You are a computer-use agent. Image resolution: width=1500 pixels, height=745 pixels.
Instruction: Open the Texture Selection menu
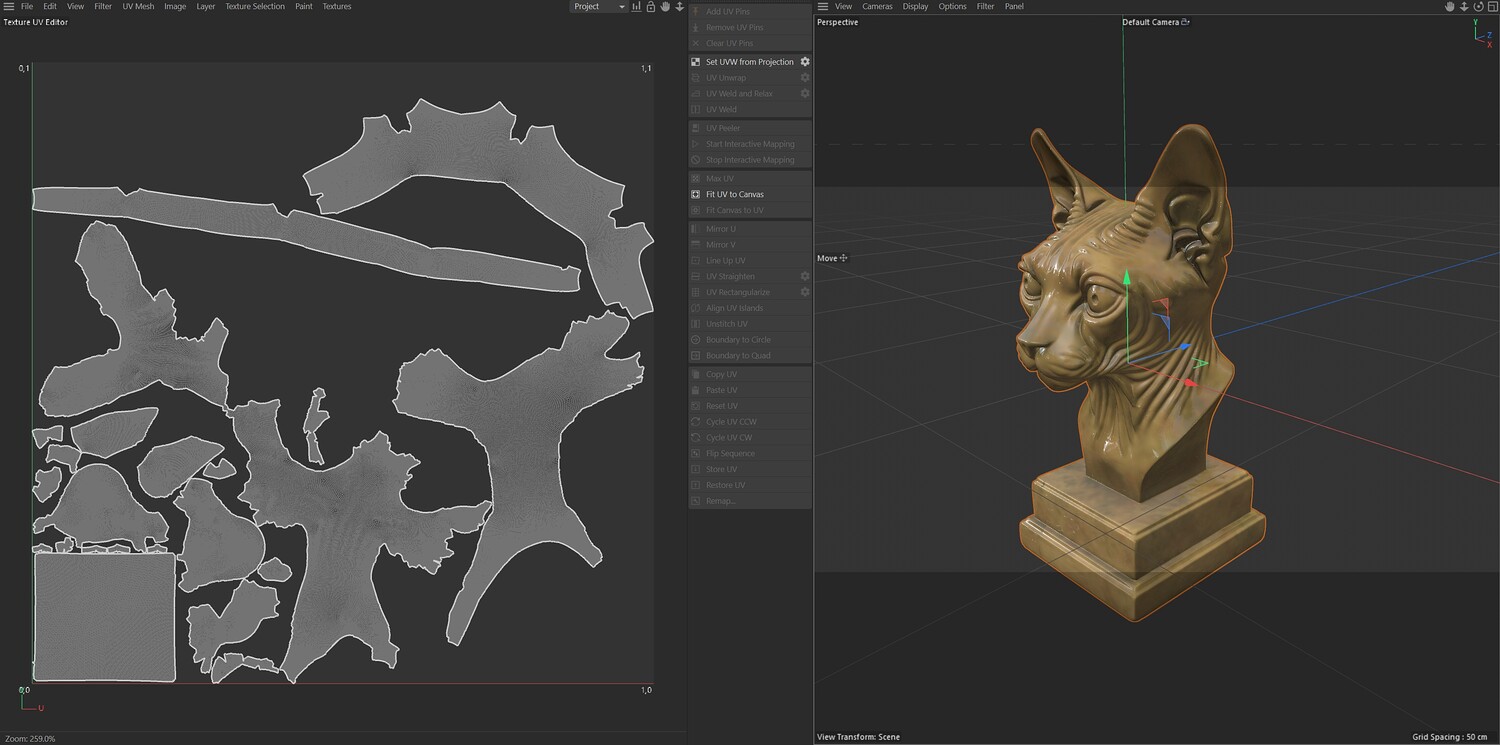(255, 6)
